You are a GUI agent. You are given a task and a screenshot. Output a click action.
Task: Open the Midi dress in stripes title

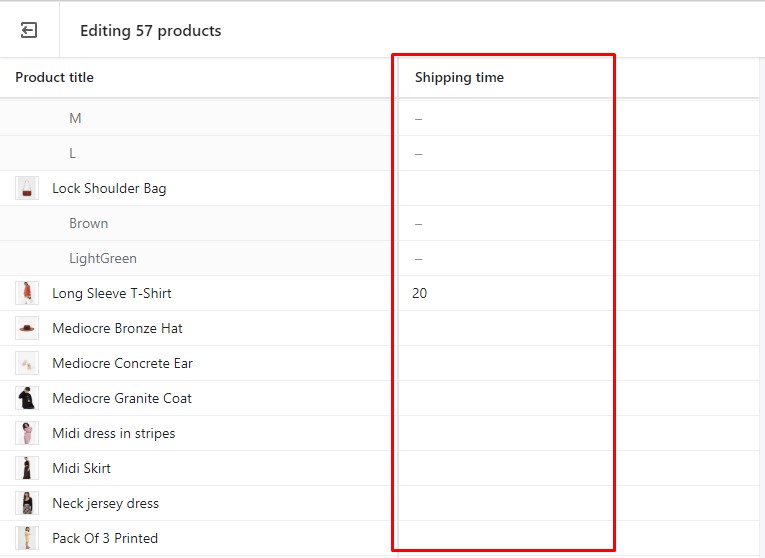[113, 433]
